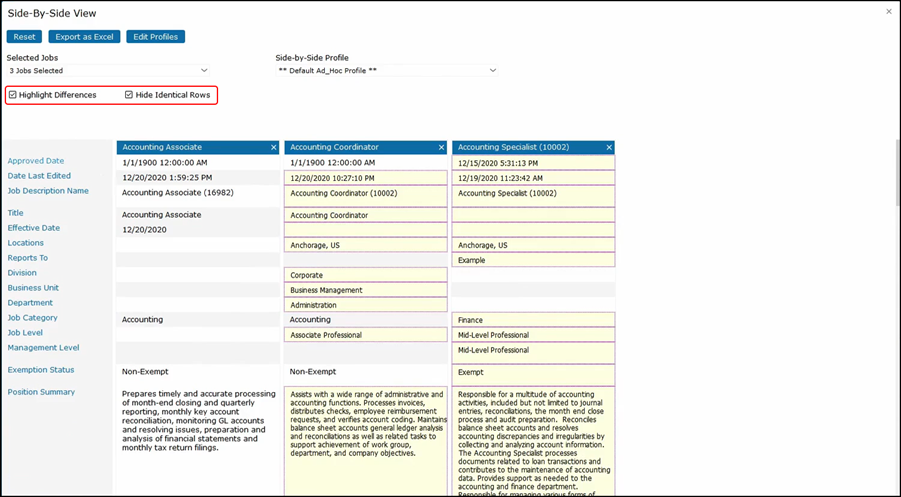Screen dimensions: 901x497
Task: Close the Side-By-Side View dialog
Action: 889,11
